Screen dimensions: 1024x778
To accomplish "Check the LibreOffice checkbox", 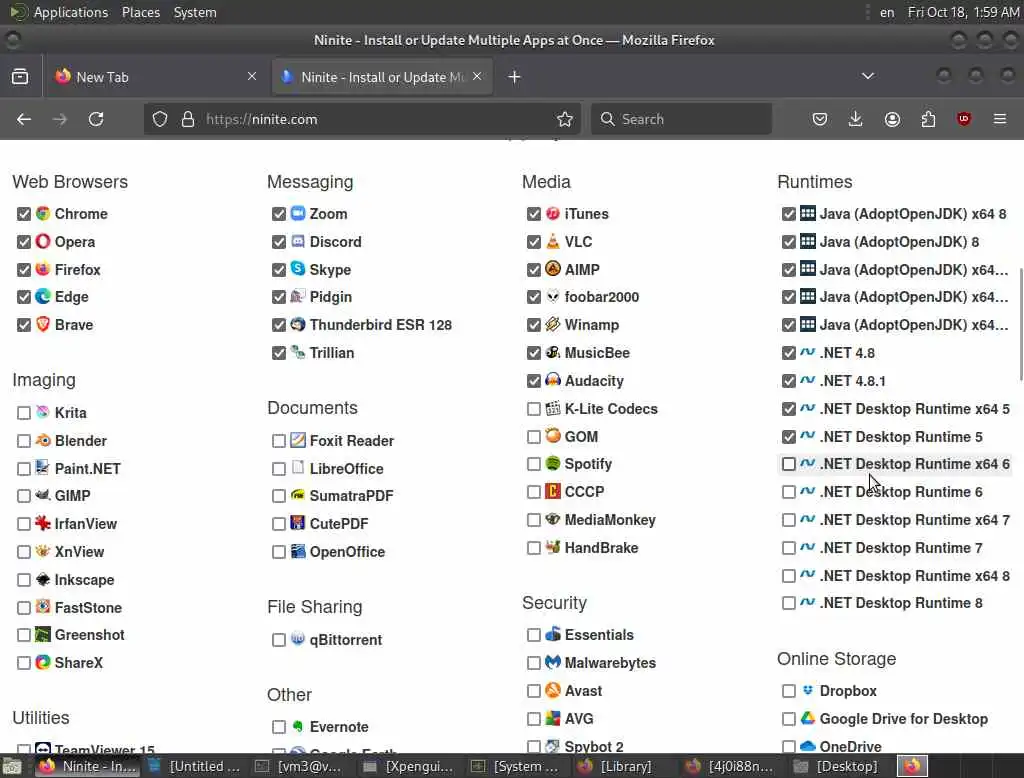I will (279, 469).
